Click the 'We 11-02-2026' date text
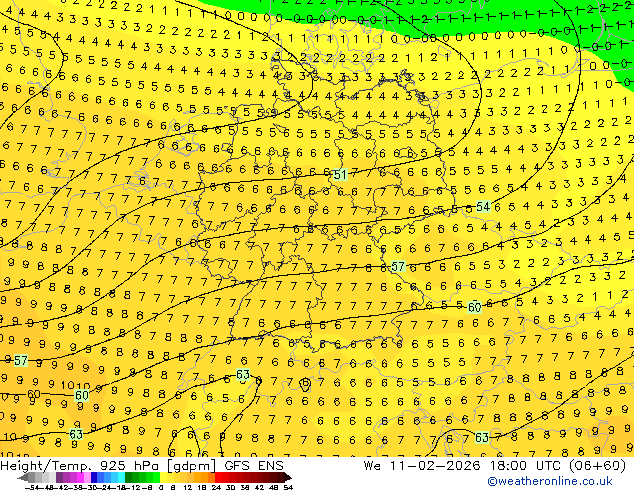 [x=423, y=466]
